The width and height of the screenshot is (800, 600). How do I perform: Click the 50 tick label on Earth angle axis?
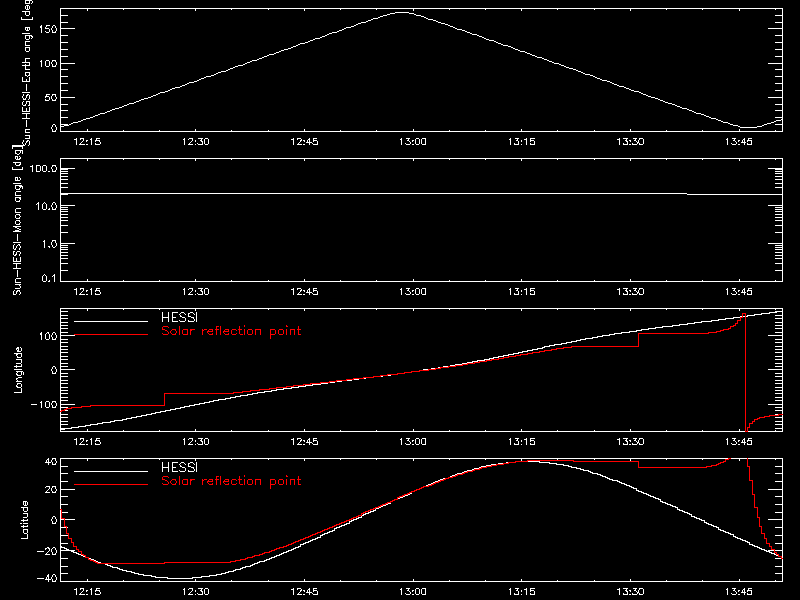coord(51,97)
